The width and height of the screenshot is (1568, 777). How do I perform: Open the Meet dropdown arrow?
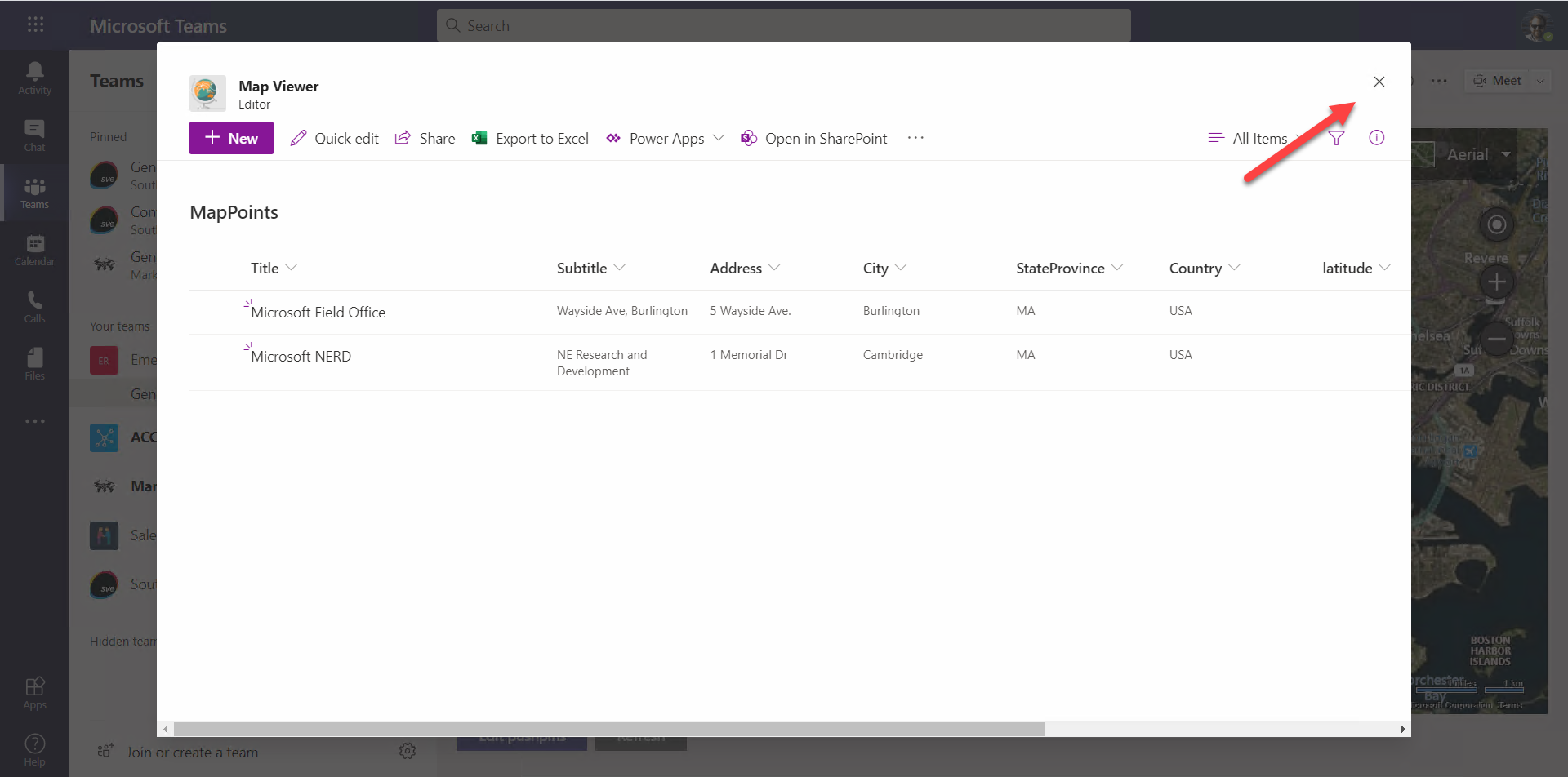(1540, 81)
